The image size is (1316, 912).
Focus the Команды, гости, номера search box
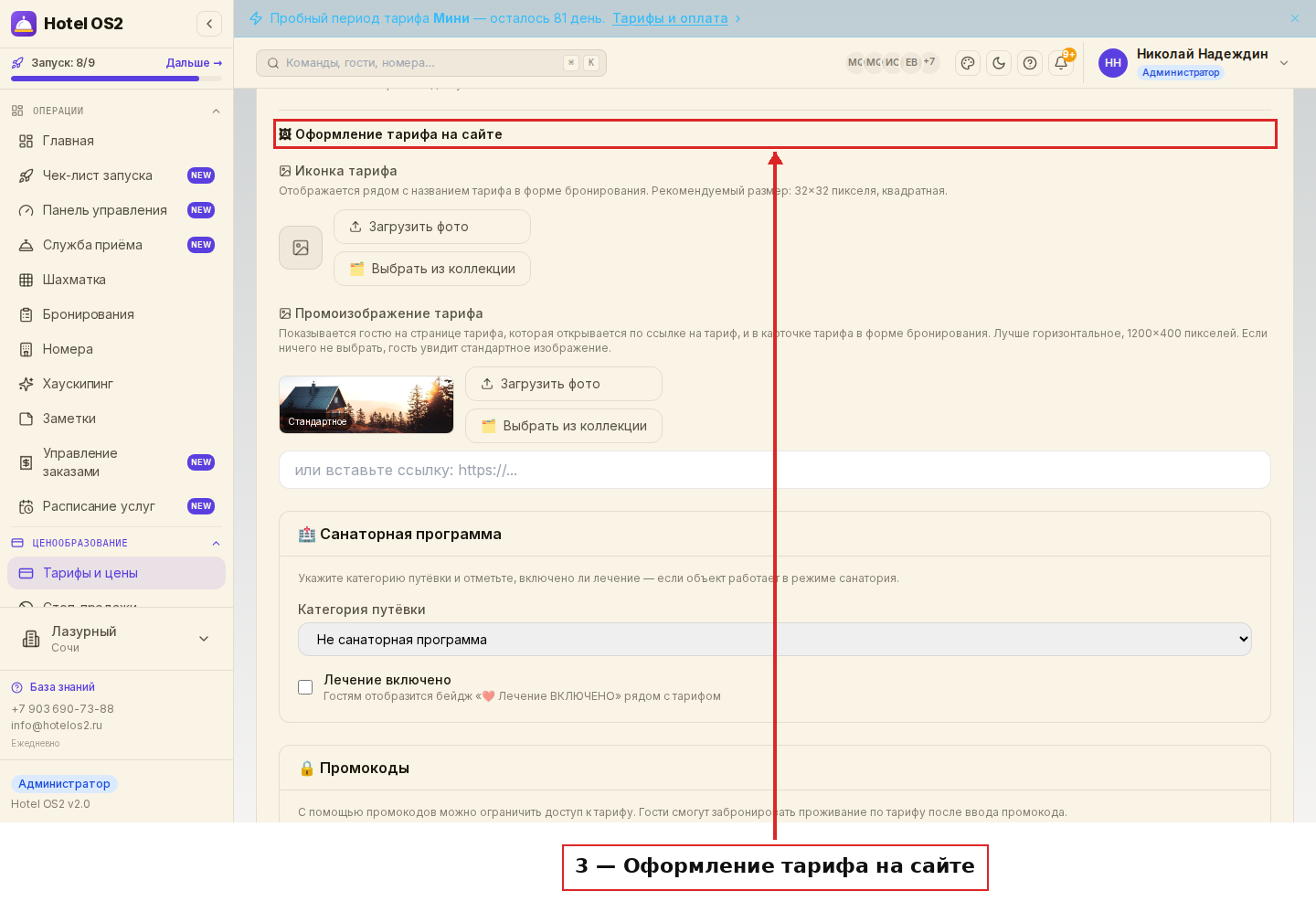[431, 63]
